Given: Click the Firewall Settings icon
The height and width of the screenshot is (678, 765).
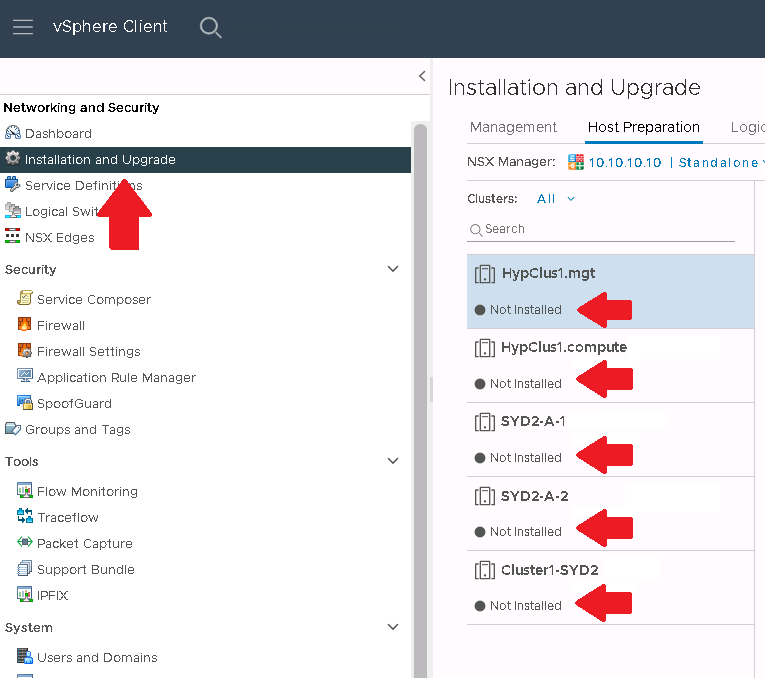Looking at the screenshot, I should (x=25, y=350).
